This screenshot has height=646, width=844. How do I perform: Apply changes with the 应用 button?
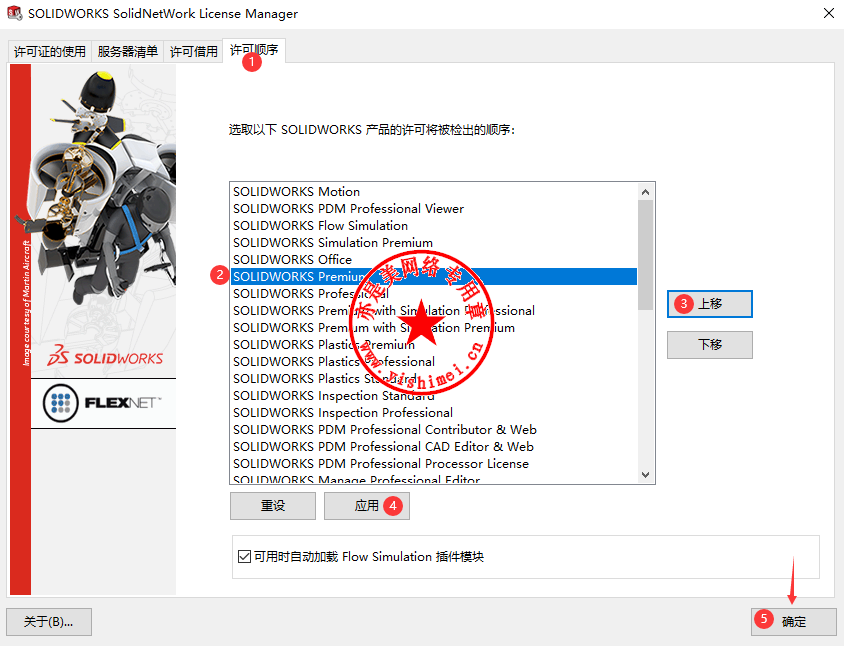367,506
